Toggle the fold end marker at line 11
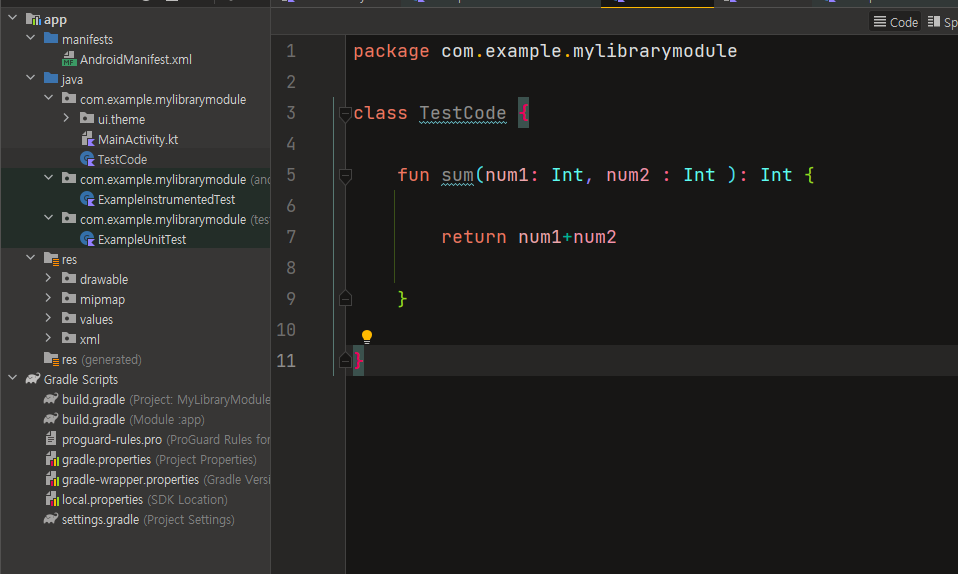This screenshot has width=958, height=574. 345,361
